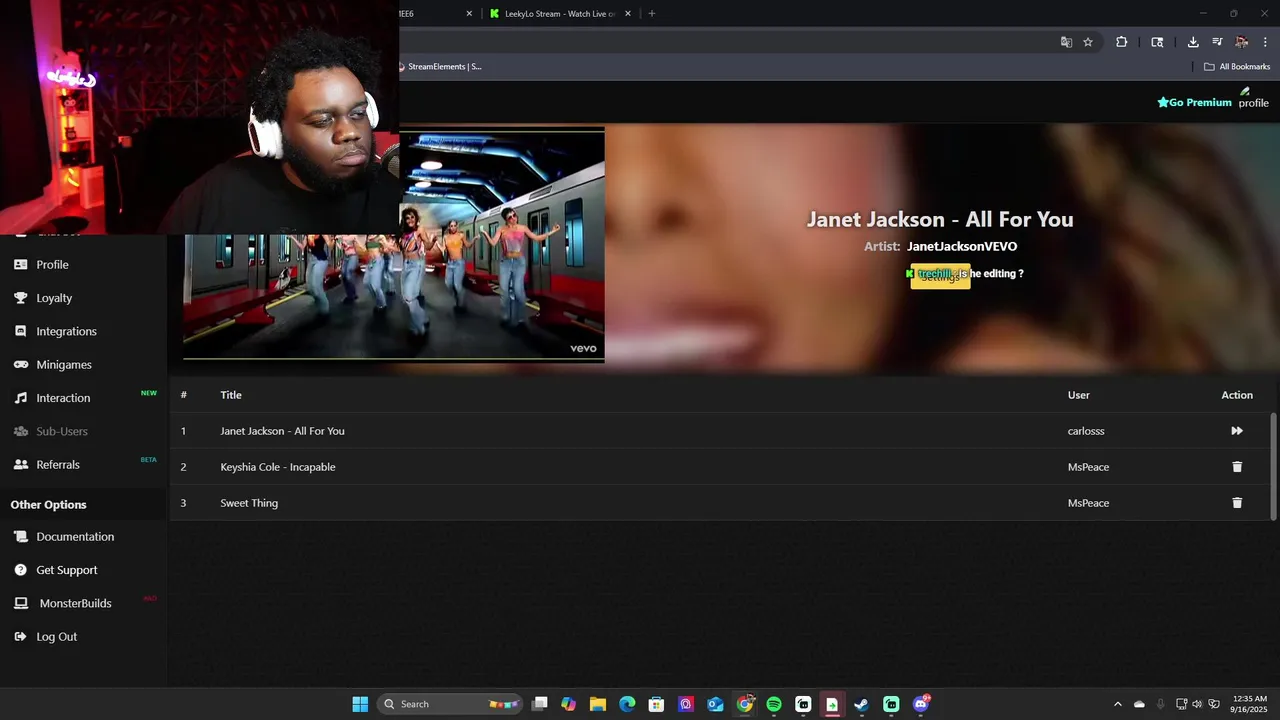Viewport: 1280px width, 720px height.
Task: Switch to Chrome on the taskbar
Action: tap(745, 704)
